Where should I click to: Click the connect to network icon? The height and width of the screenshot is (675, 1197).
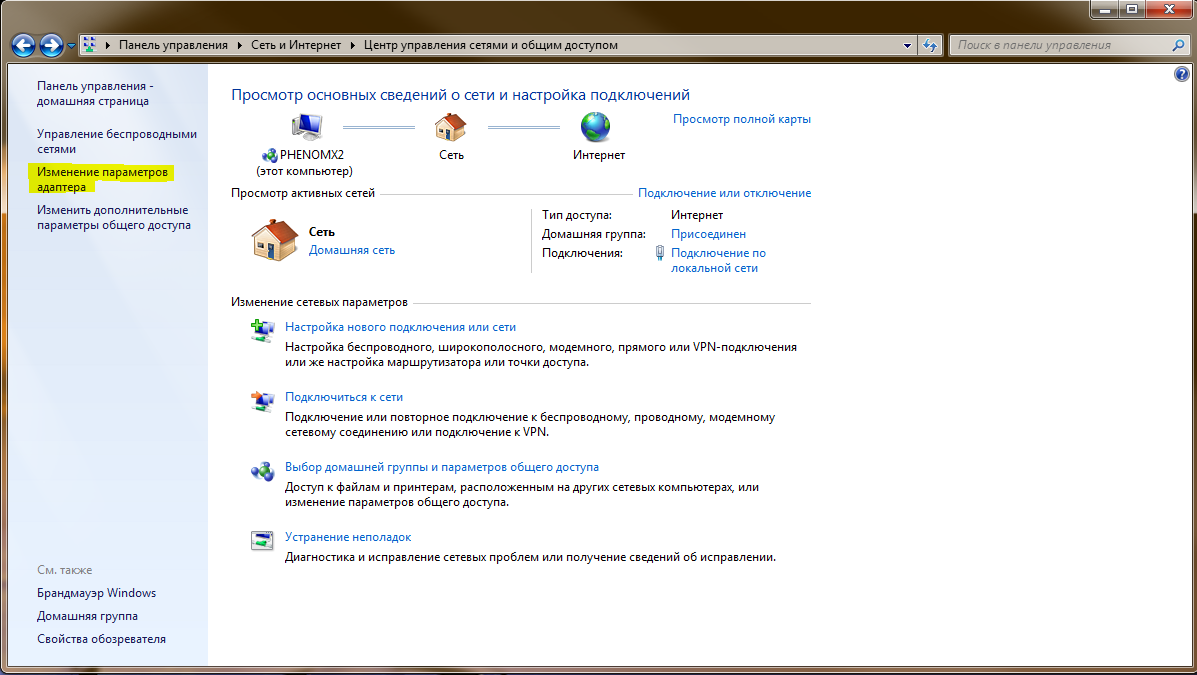pos(262,401)
